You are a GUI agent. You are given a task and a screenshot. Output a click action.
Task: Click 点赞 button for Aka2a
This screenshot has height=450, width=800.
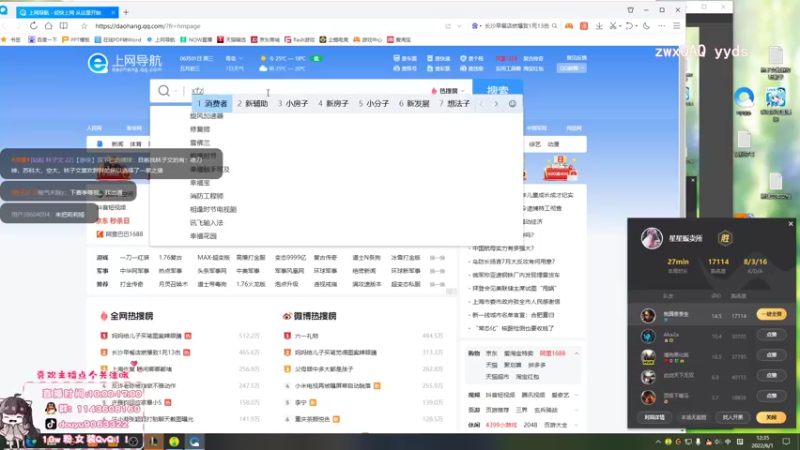click(771, 335)
